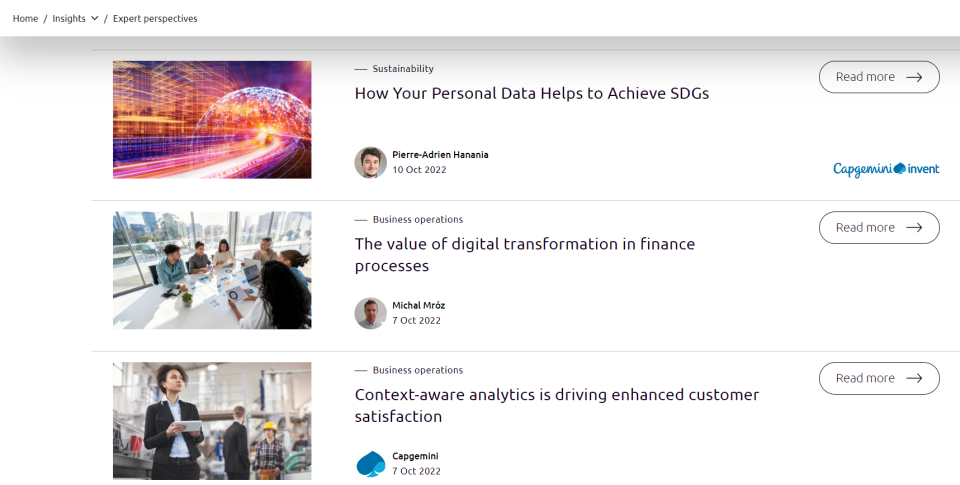960x485 pixels.
Task: Click arrow icon on SDGs Read more
Action: 914,77
